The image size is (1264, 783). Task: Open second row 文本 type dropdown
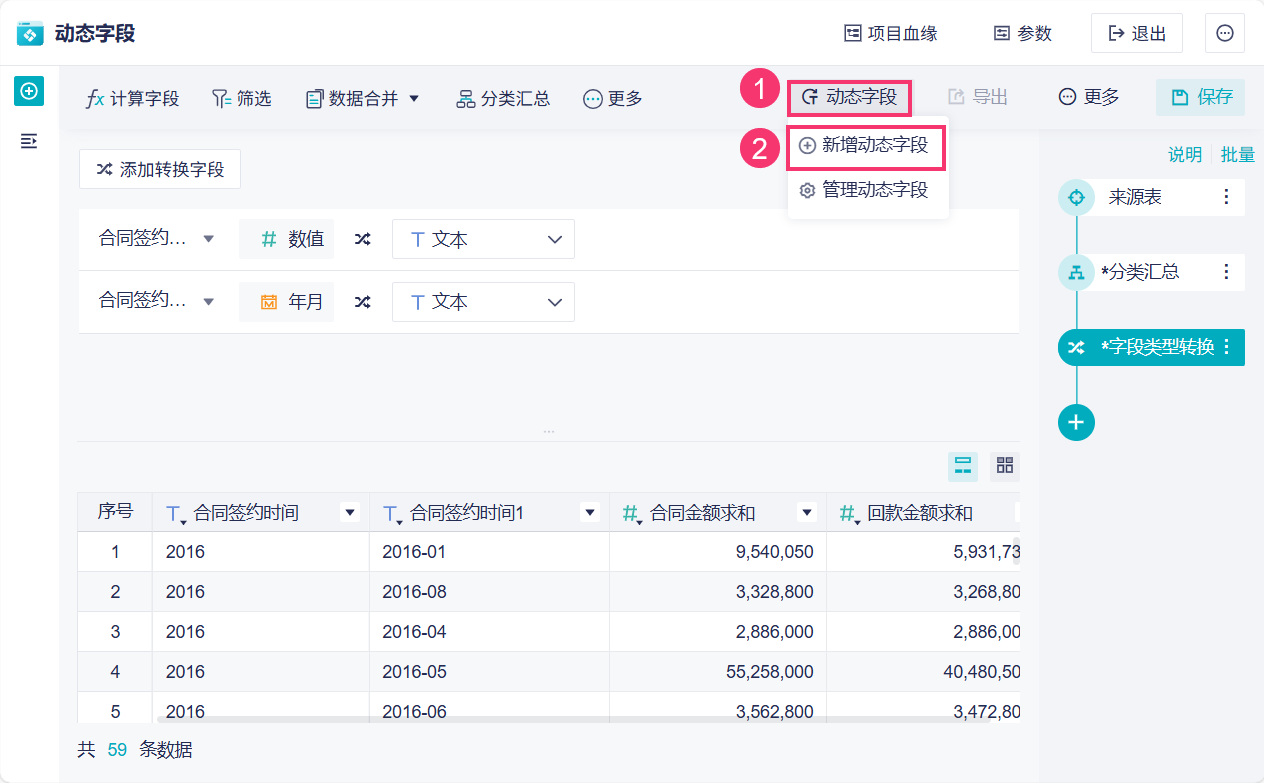483,302
